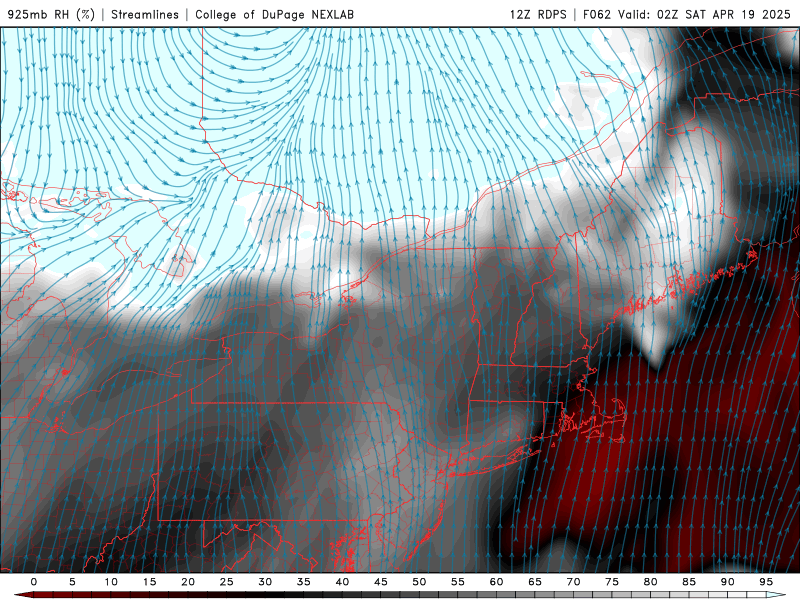The height and width of the screenshot is (600, 800).
Task: Select the 'Streamlines' label in header
Action: point(145,14)
